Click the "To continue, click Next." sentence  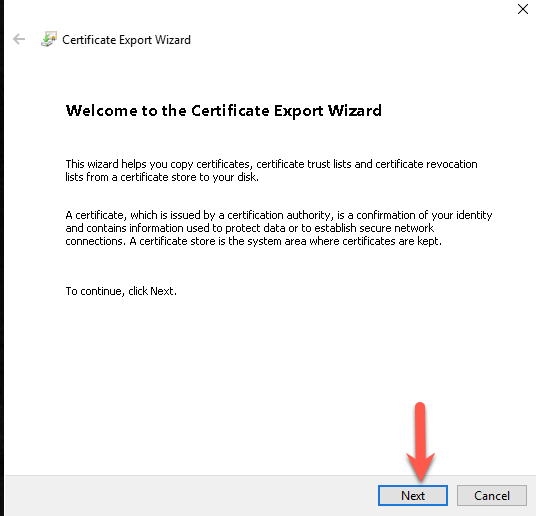click(121, 291)
